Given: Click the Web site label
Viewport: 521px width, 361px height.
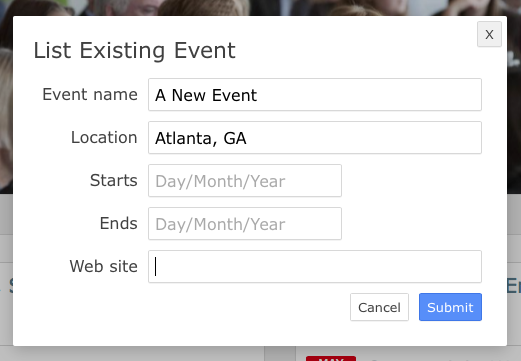Looking at the screenshot, I should pyautogui.click(x=103, y=266).
